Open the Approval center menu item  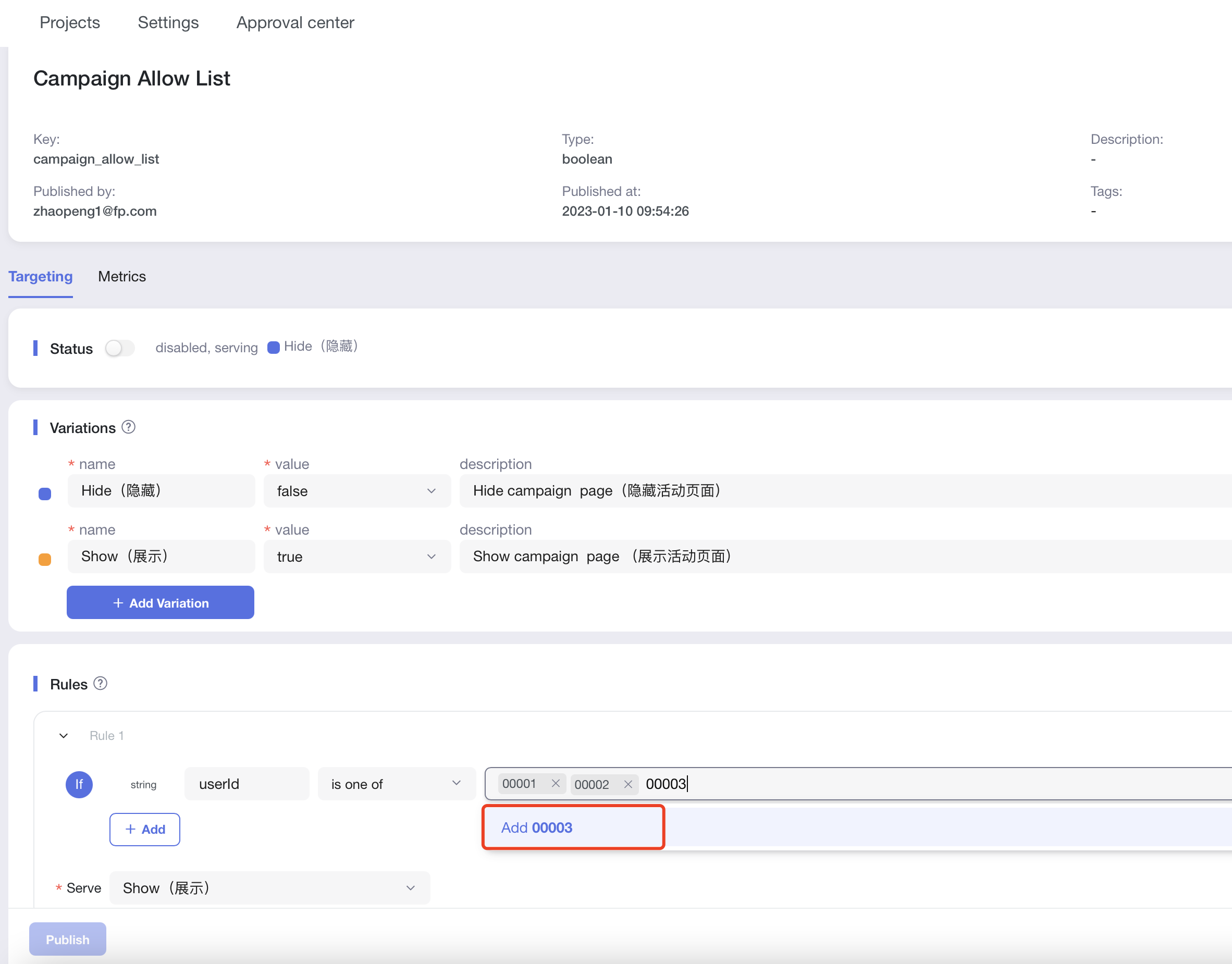click(295, 22)
